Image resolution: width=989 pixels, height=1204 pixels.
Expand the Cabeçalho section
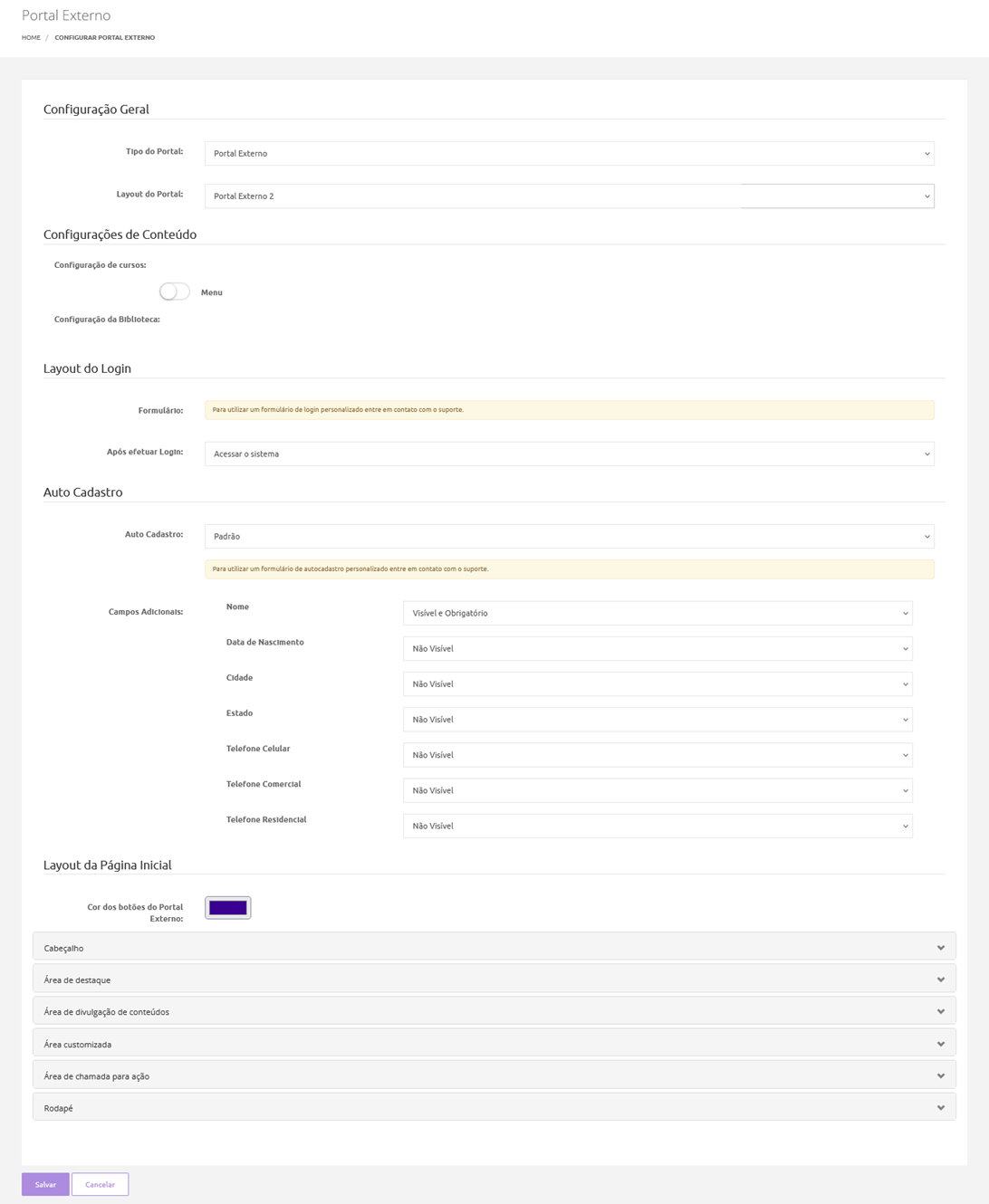pos(494,948)
